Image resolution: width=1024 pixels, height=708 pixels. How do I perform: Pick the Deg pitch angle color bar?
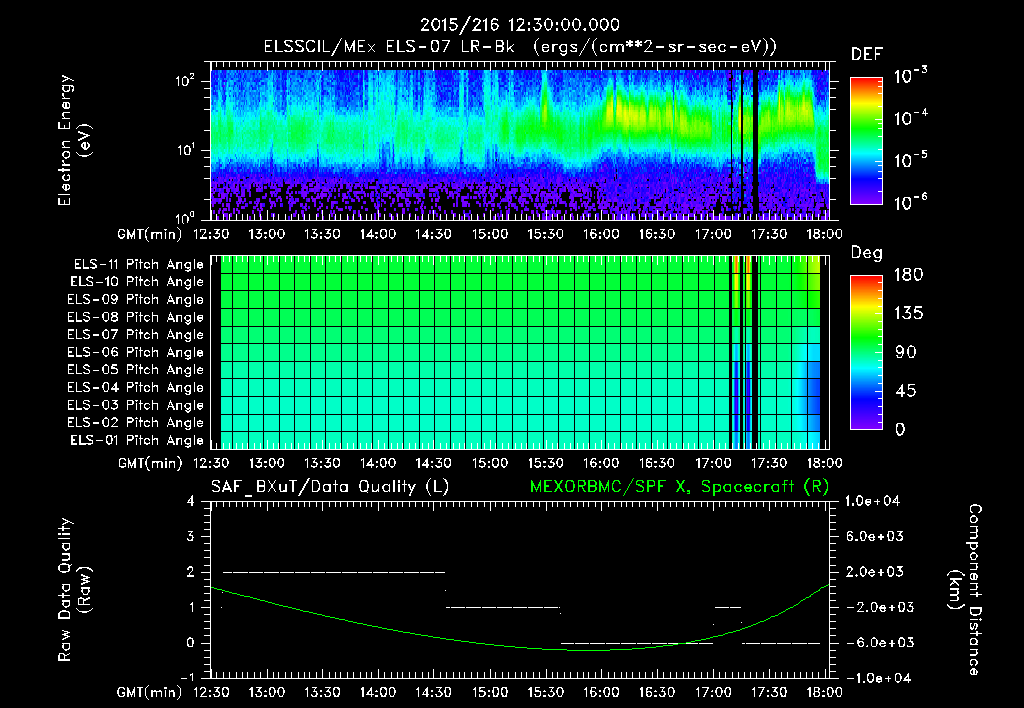[866, 352]
